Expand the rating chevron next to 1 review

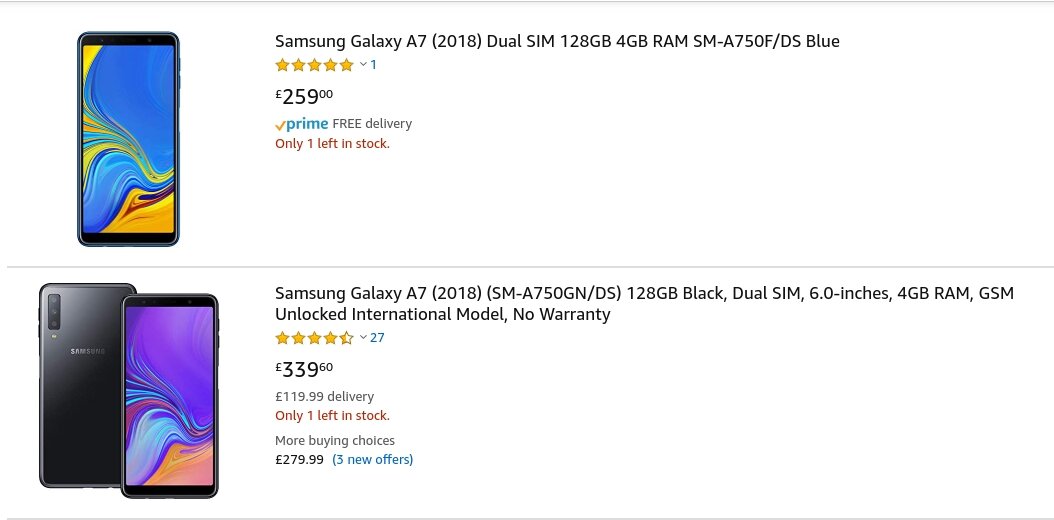point(363,64)
